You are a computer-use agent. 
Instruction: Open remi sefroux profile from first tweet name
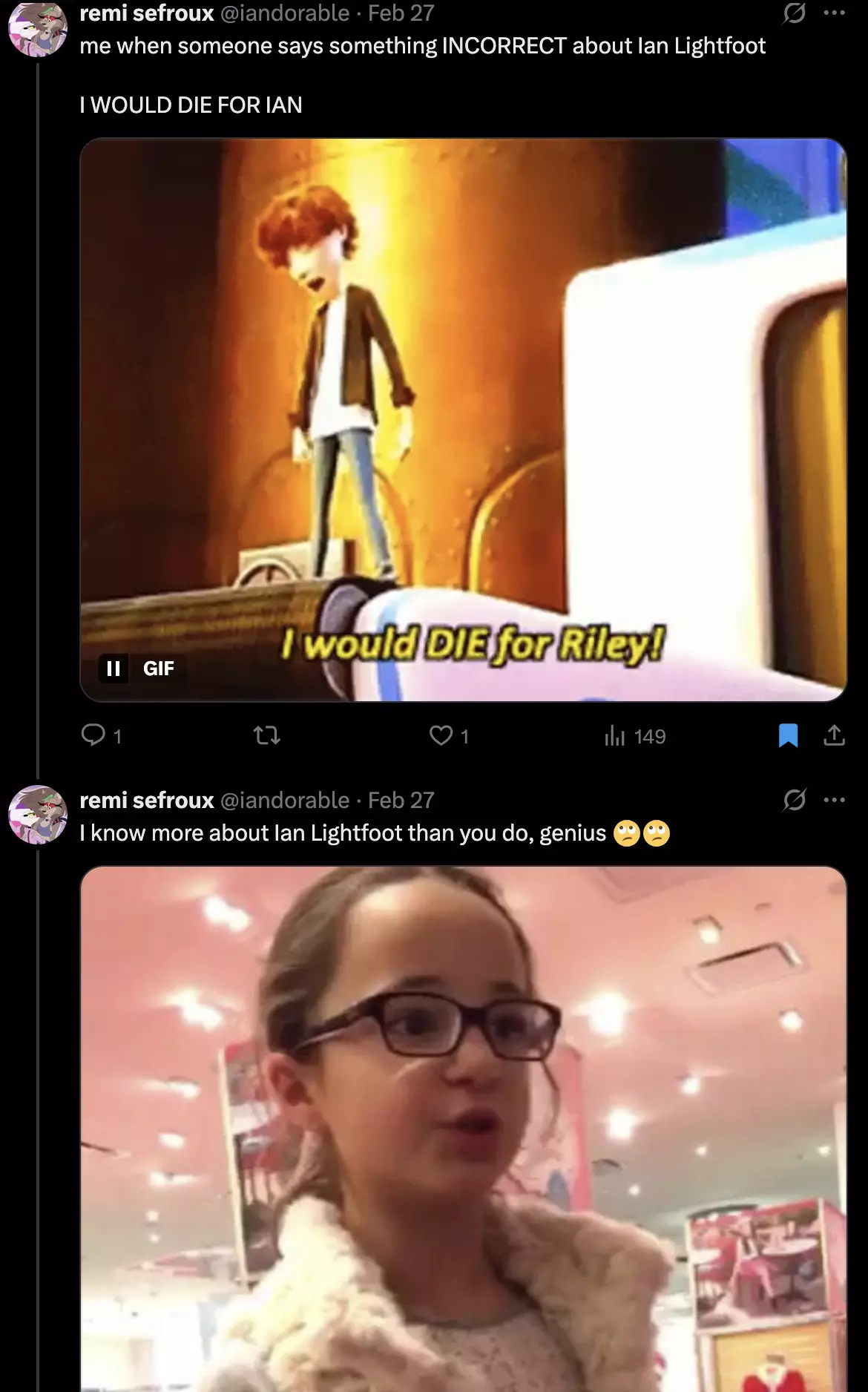[147, 13]
